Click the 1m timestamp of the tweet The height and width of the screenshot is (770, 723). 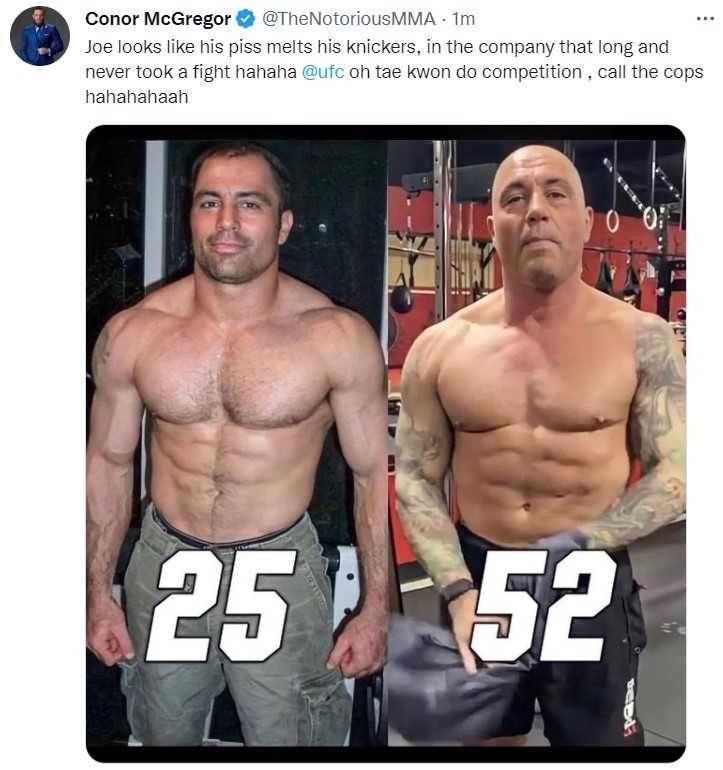[463, 19]
